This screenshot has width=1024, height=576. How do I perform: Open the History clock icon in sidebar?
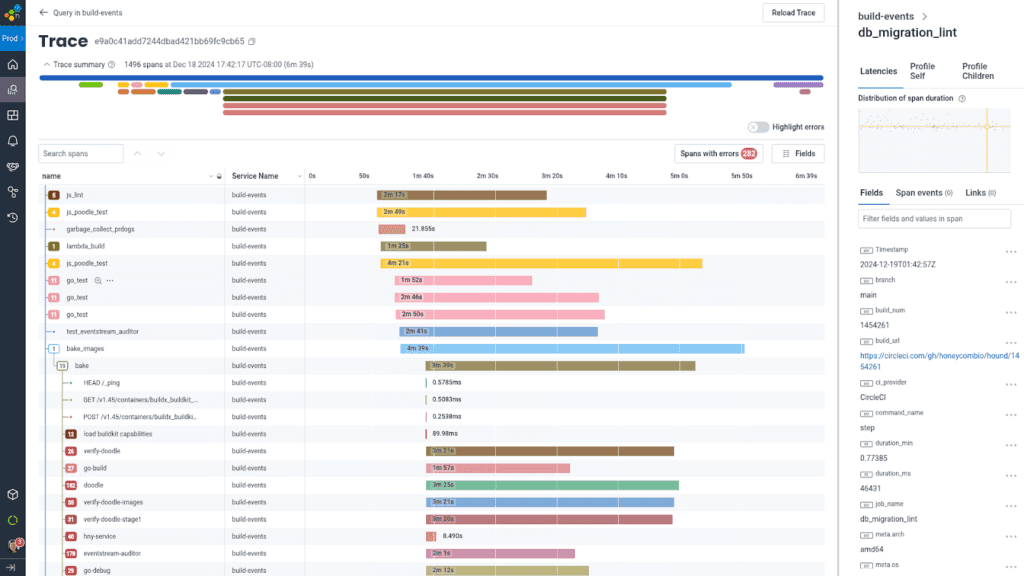click(x=13, y=217)
